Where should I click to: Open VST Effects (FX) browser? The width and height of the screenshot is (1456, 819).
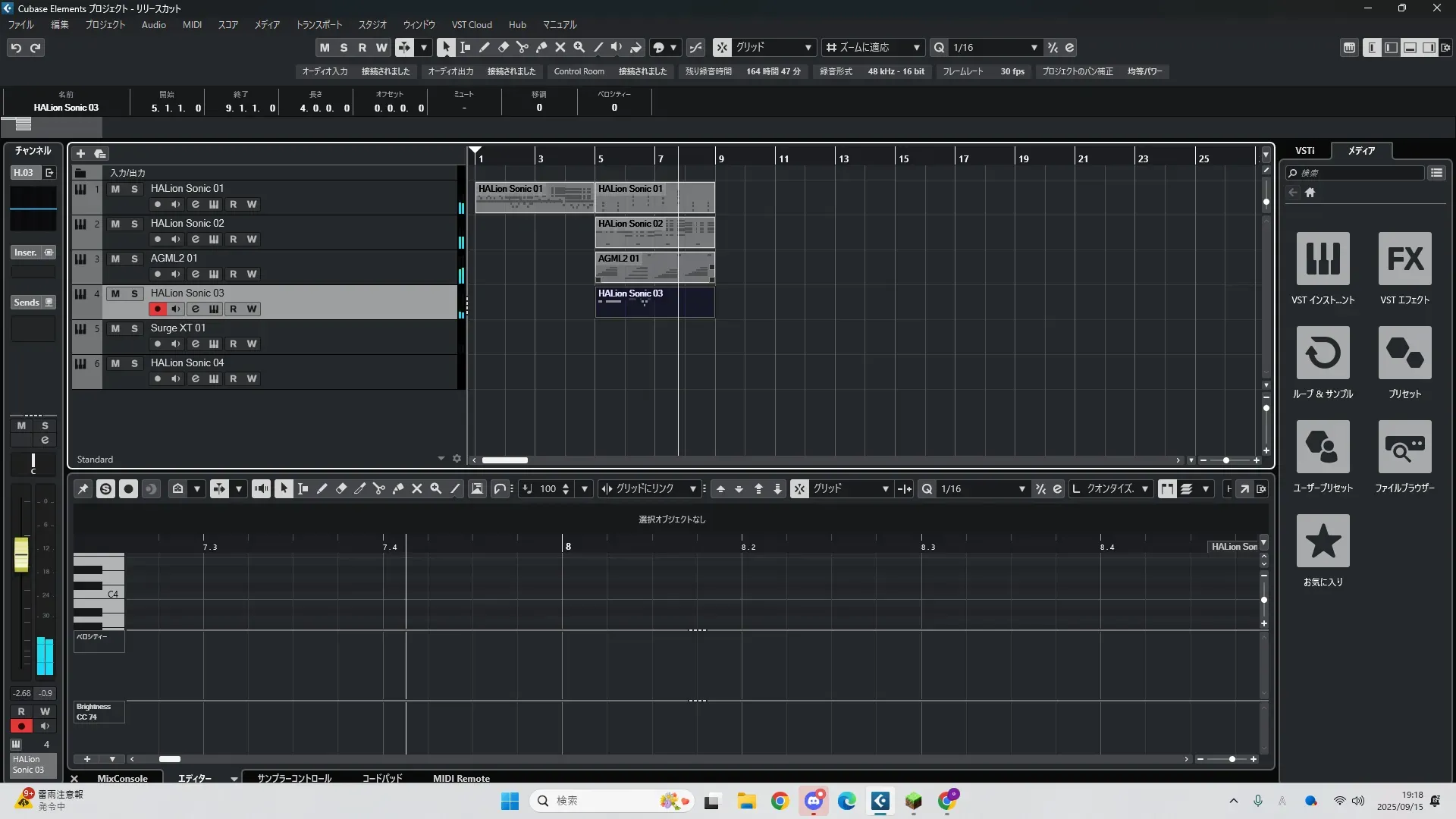point(1404,259)
